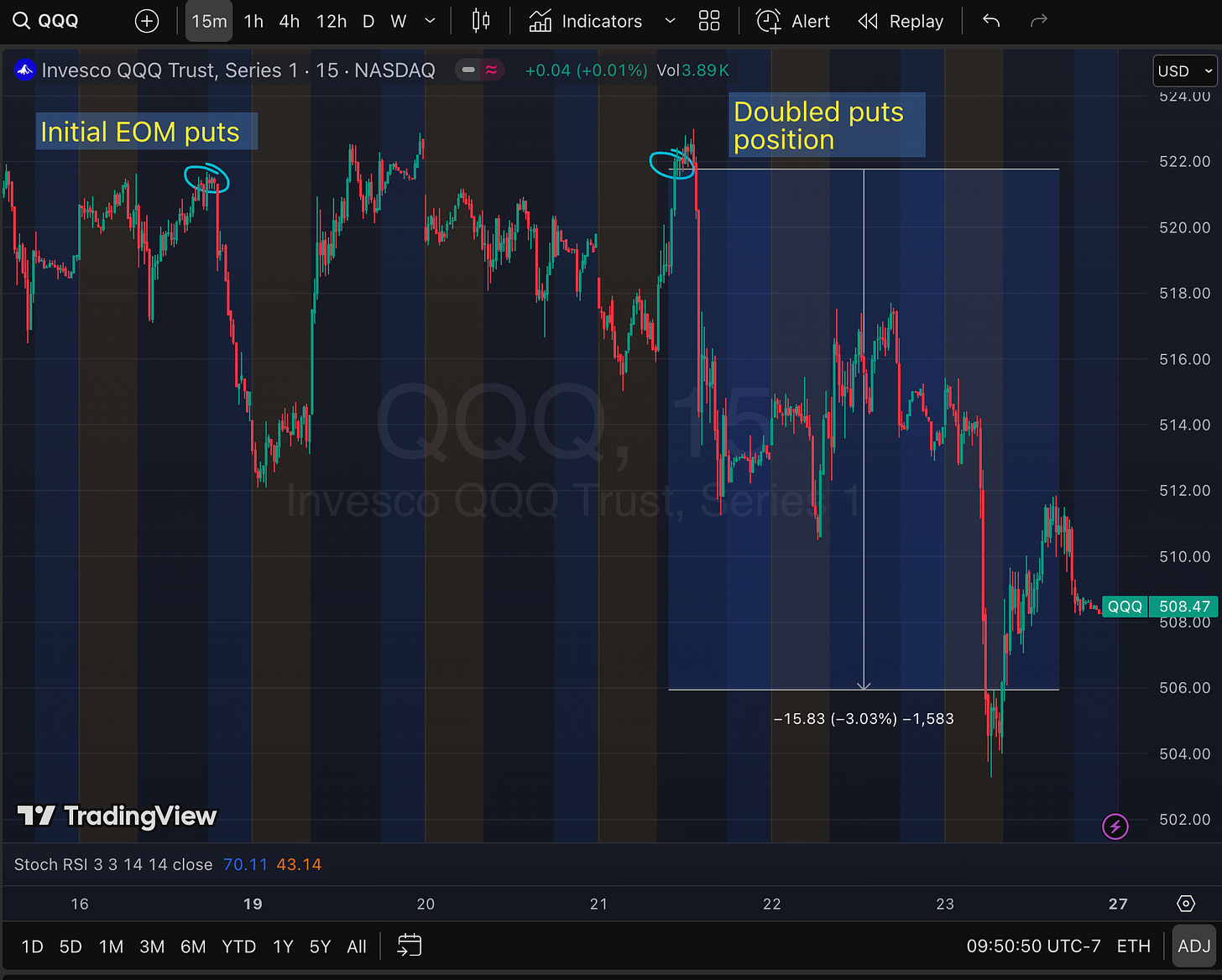Set date range to 5D
This screenshot has width=1222, height=980.
tap(70, 946)
